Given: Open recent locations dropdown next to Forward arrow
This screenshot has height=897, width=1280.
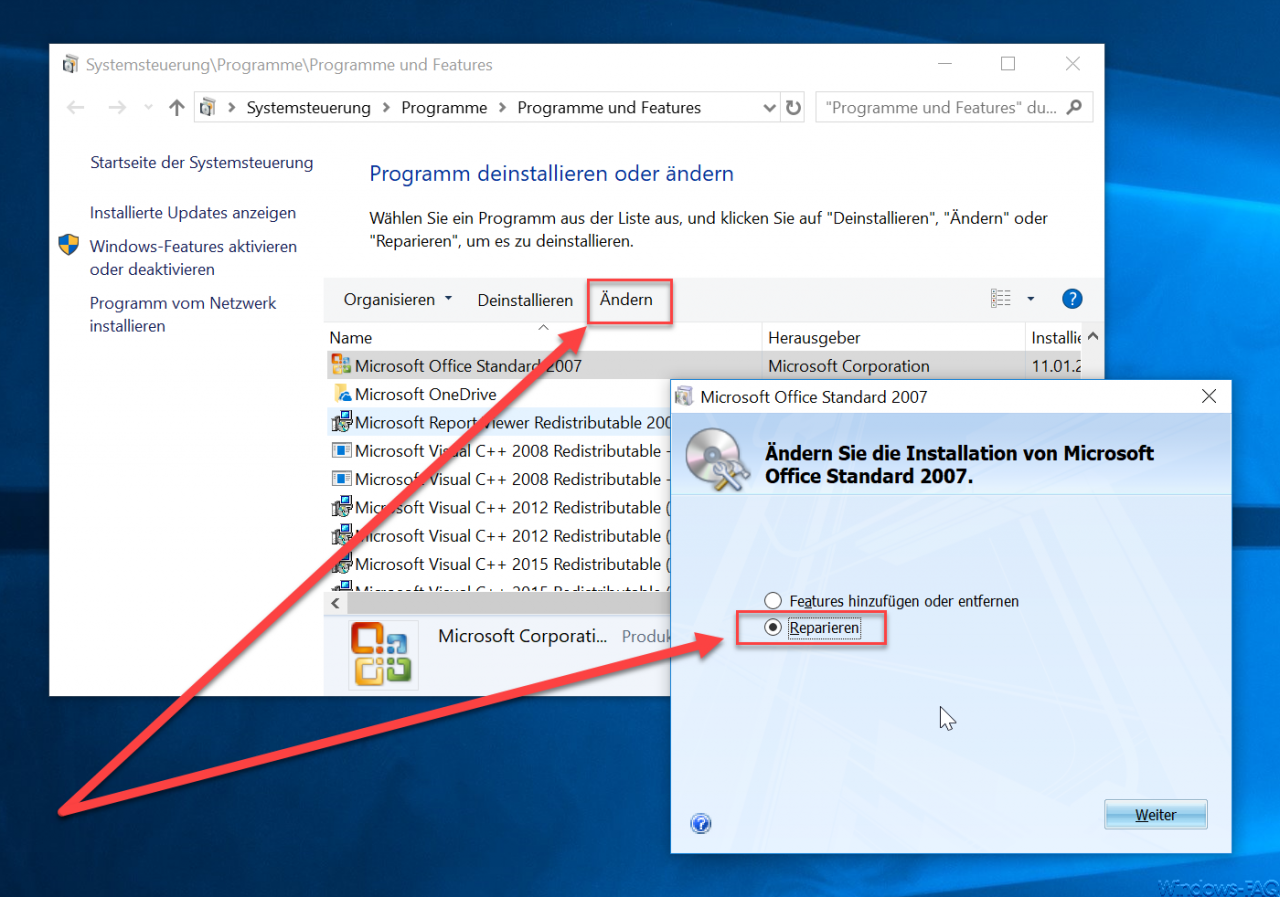Looking at the screenshot, I should tap(148, 107).
